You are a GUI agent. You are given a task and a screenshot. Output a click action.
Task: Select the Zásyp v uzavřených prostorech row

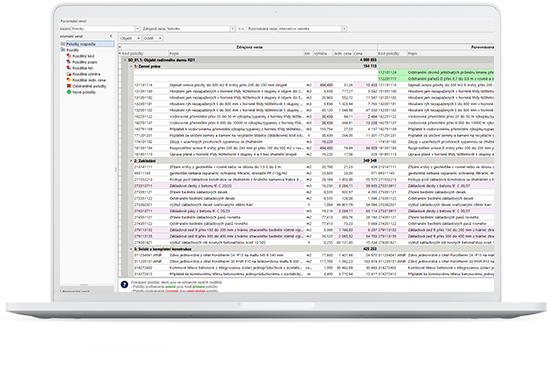pos(313,142)
